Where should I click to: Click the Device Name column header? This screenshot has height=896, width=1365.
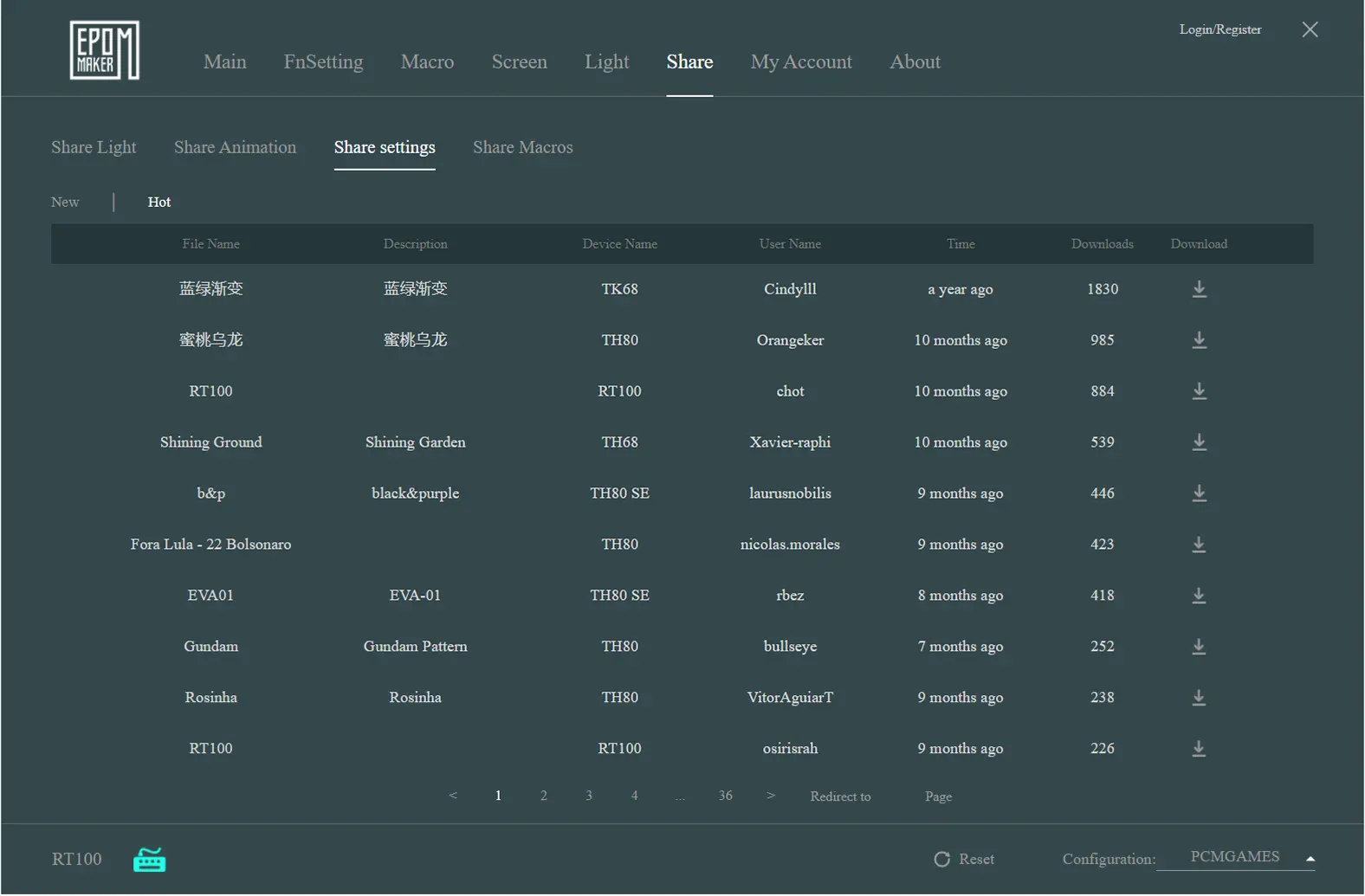619,244
